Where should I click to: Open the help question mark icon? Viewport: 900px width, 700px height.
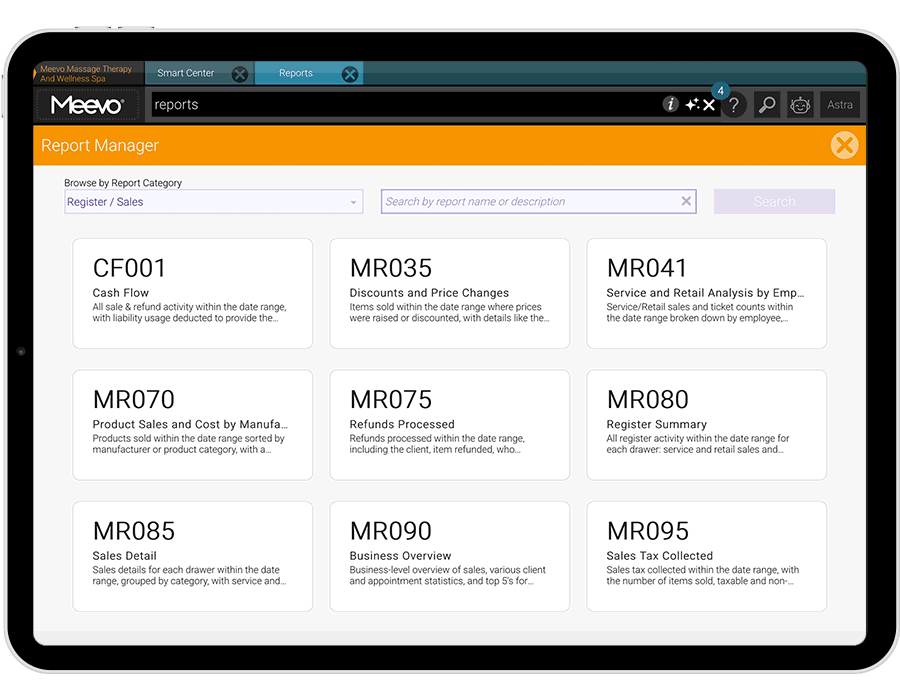pyautogui.click(x=734, y=105)
